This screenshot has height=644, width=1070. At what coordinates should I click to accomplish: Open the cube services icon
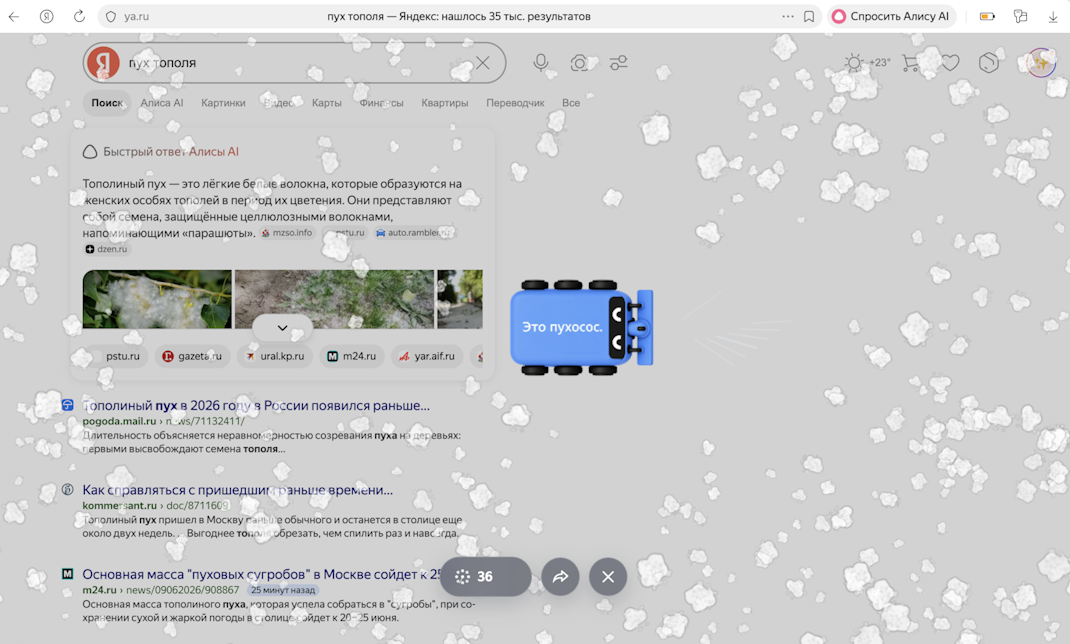click(989, 63)
